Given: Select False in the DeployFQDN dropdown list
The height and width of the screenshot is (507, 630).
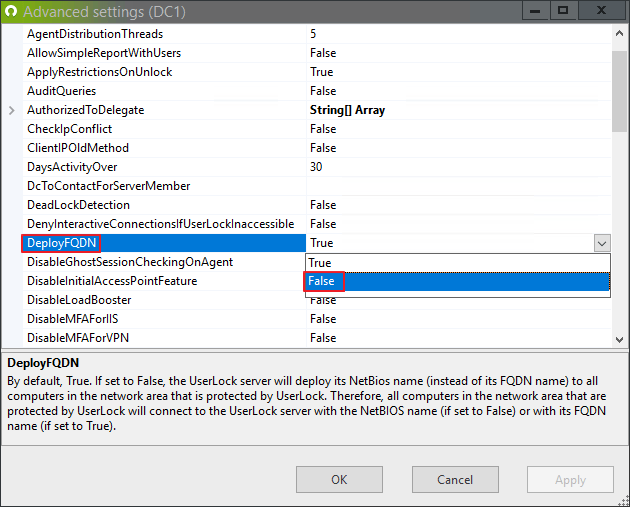Looking at the screenshot, I should point(458,281).
